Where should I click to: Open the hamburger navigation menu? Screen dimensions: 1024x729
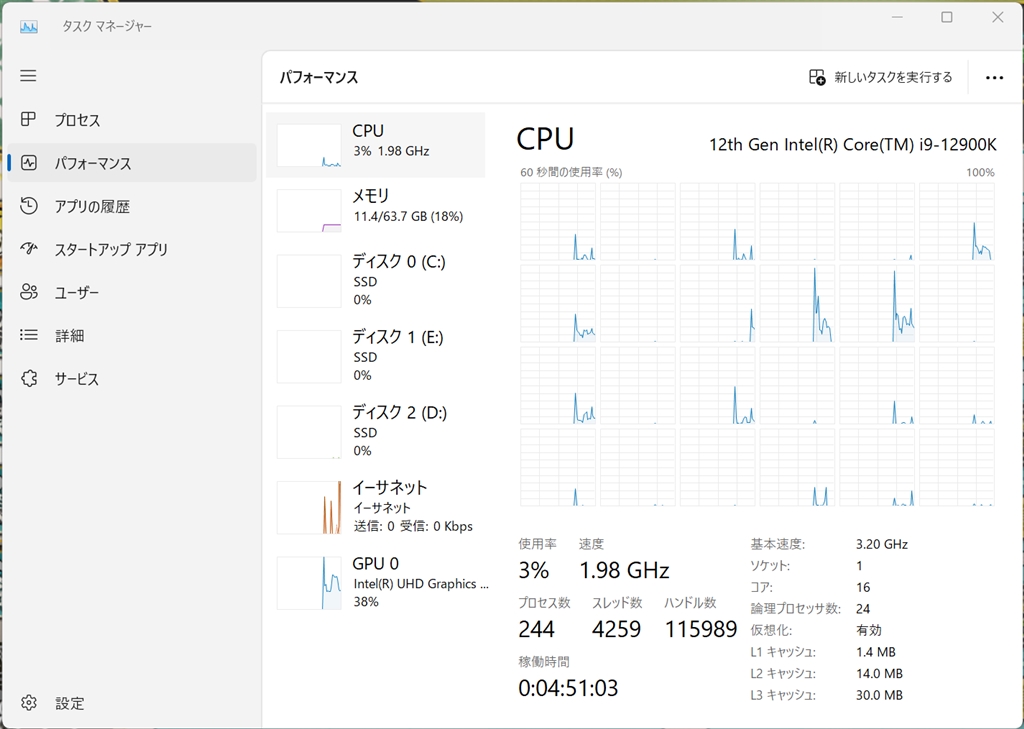(28, 76)
